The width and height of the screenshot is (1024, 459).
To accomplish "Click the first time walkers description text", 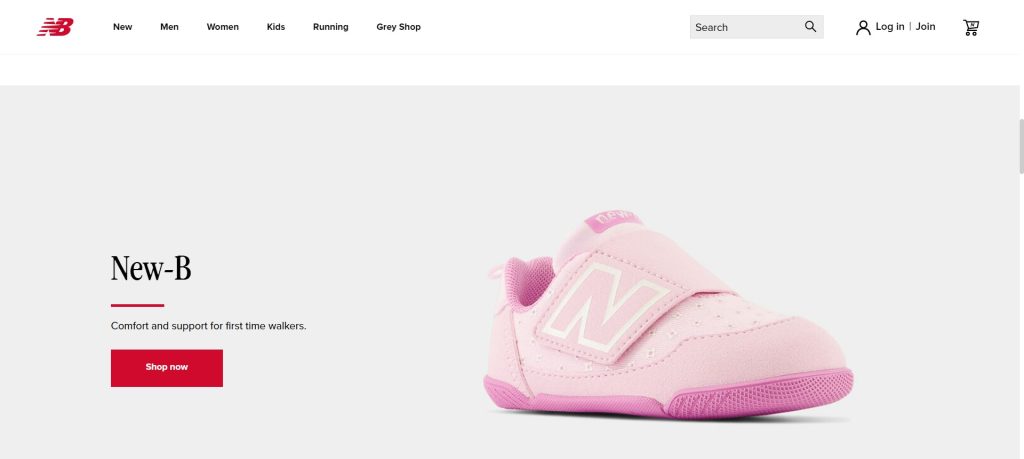I will tap(208, 326).
